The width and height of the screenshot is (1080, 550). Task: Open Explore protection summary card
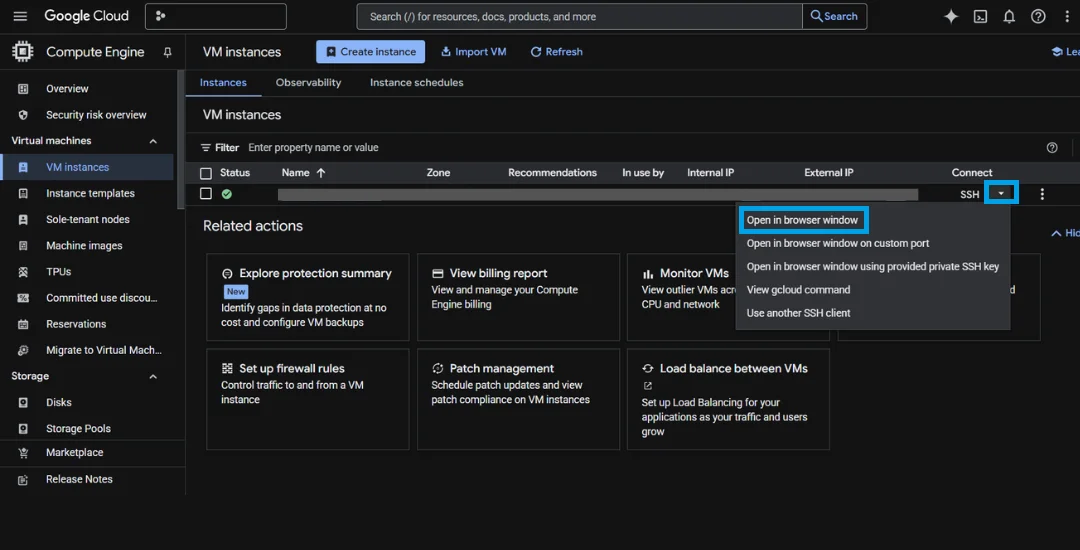click(308, 297)
